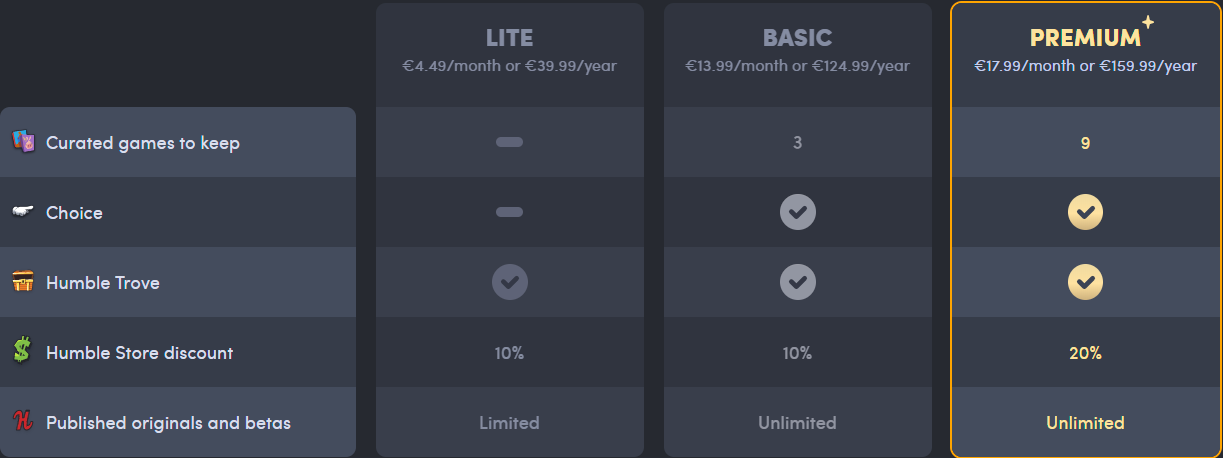Click the Humble Trove treasure chest icon

tap(23, 282)
